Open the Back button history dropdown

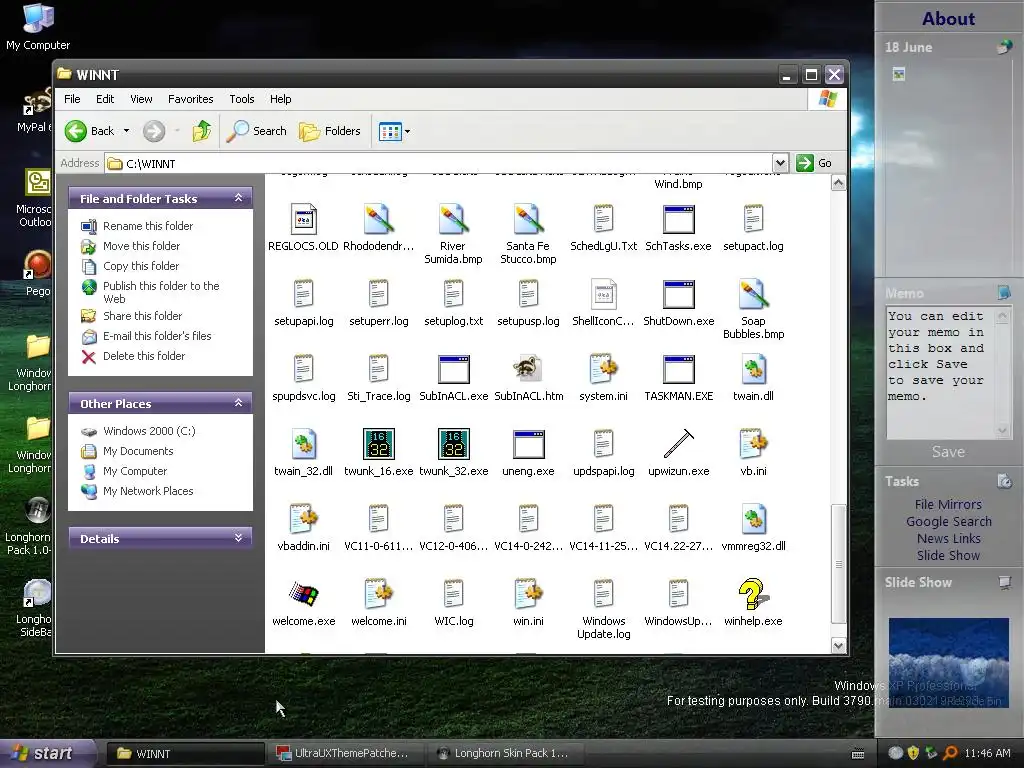coord(126,131)
